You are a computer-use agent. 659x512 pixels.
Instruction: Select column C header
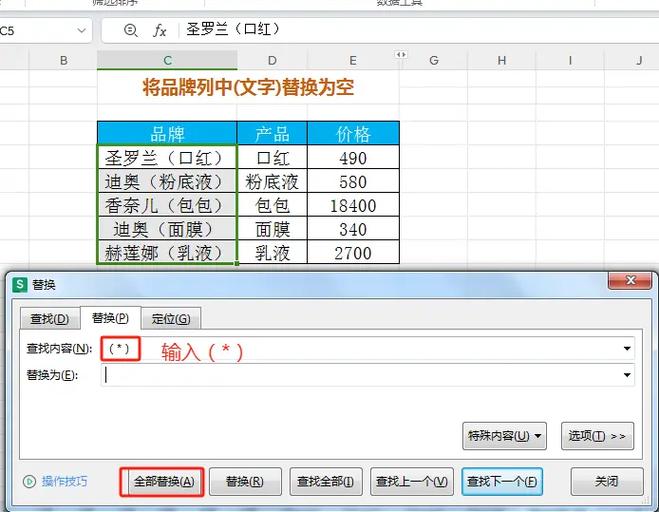pos(167,60)
